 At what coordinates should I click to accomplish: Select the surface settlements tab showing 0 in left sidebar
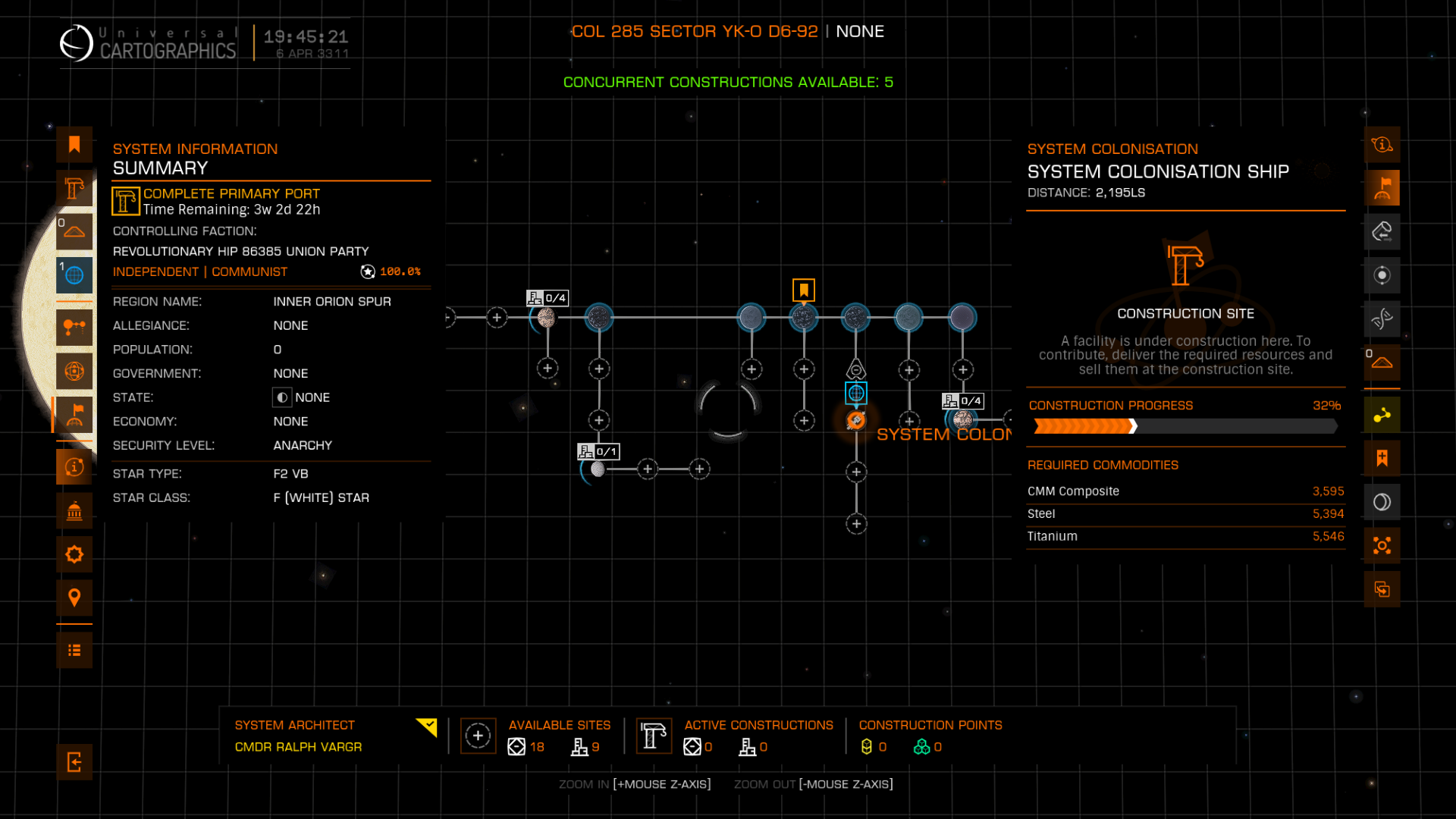pyautogui.click(x=74, y=231)
